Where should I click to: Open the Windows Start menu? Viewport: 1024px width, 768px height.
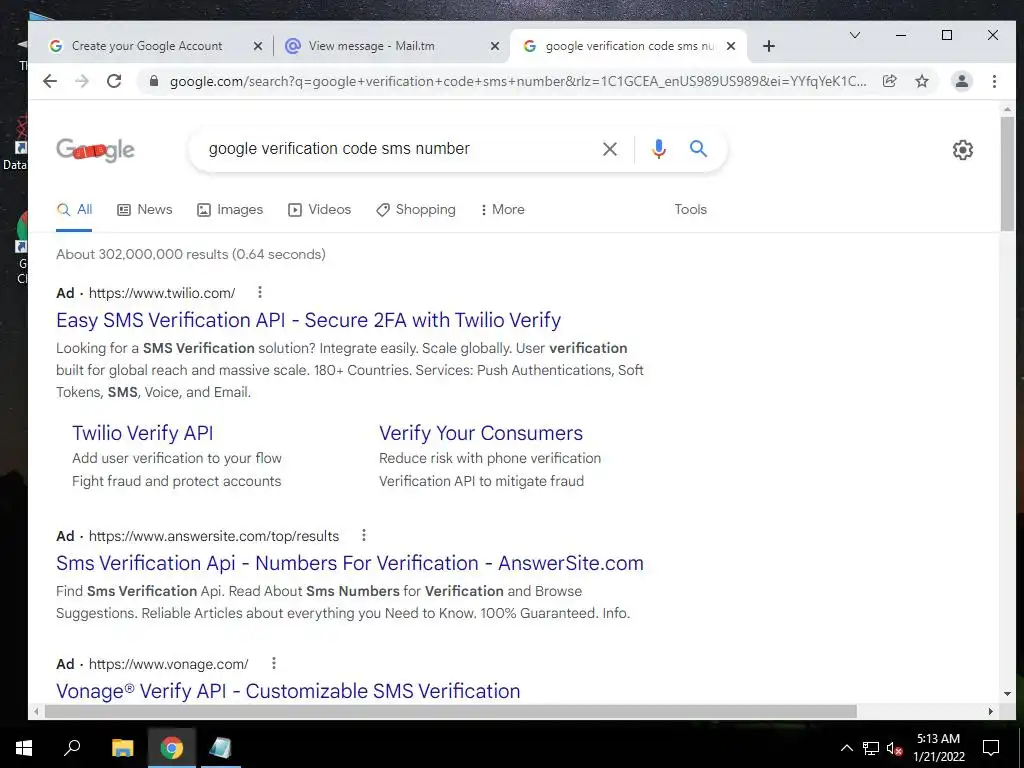pos(24,748)
